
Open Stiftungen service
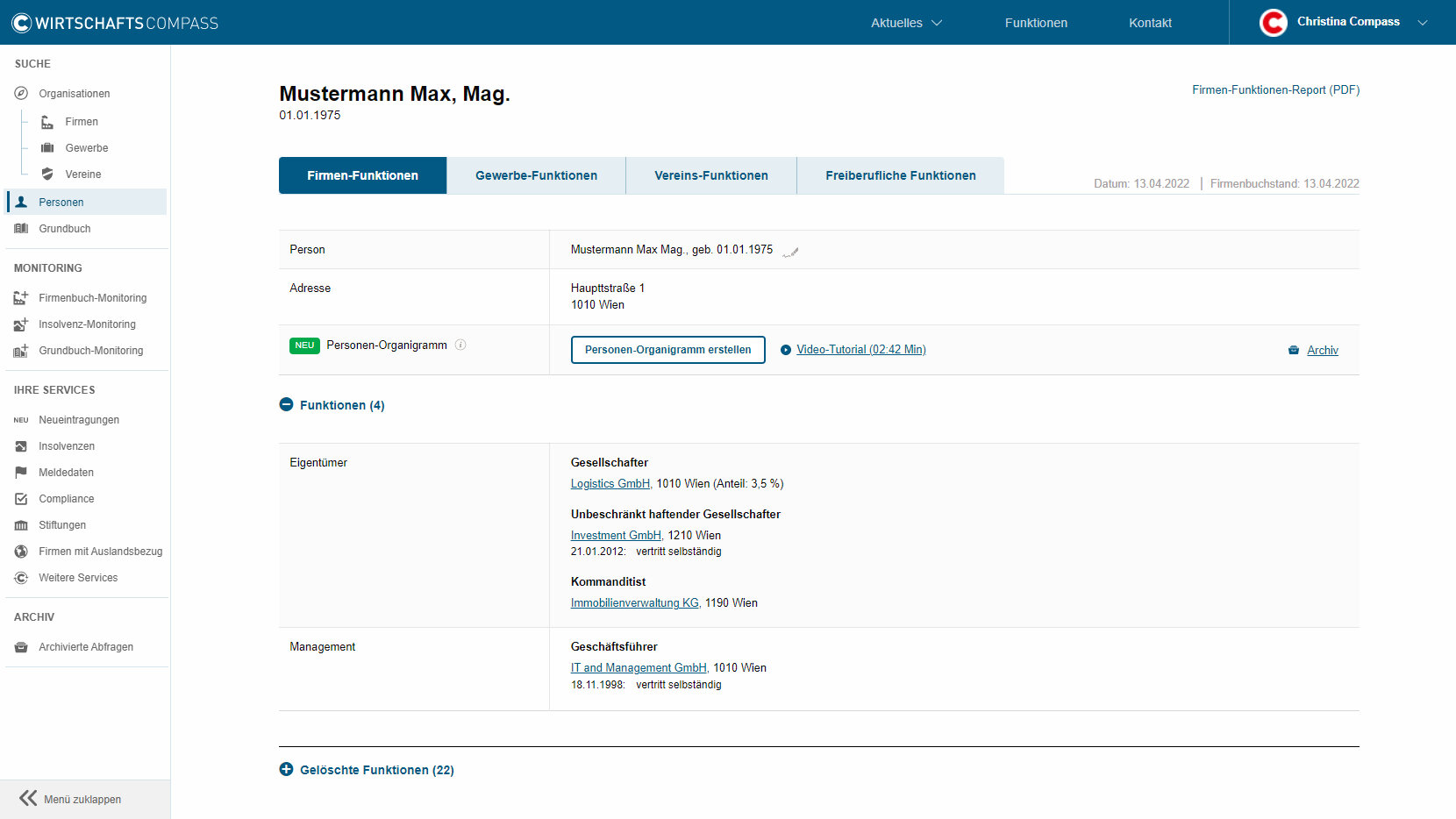pyautogui.click(x=62, y=525)
